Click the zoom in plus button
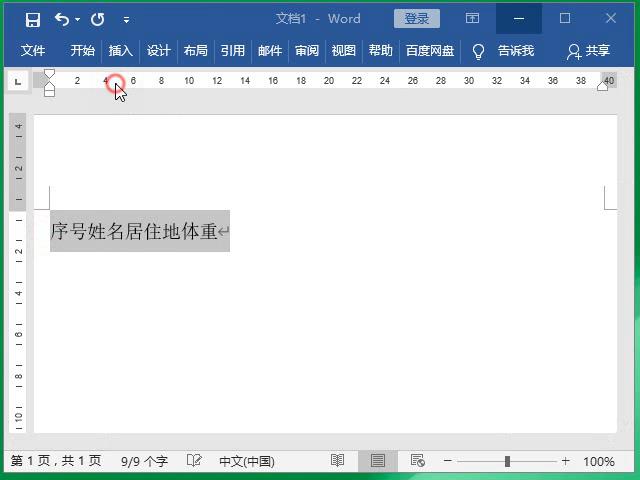This screenshot has width=640, height=480. (x=565, y=461)
